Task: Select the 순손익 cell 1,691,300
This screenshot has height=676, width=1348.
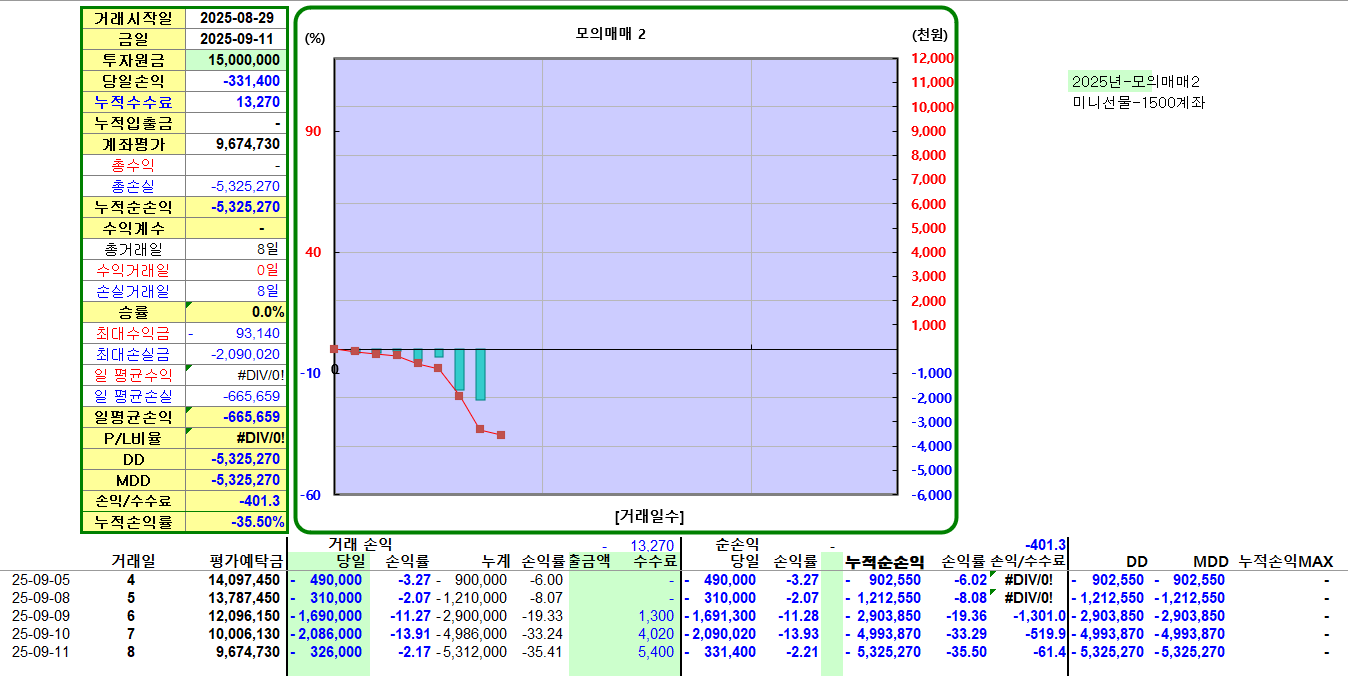Action: coord(720,616)
